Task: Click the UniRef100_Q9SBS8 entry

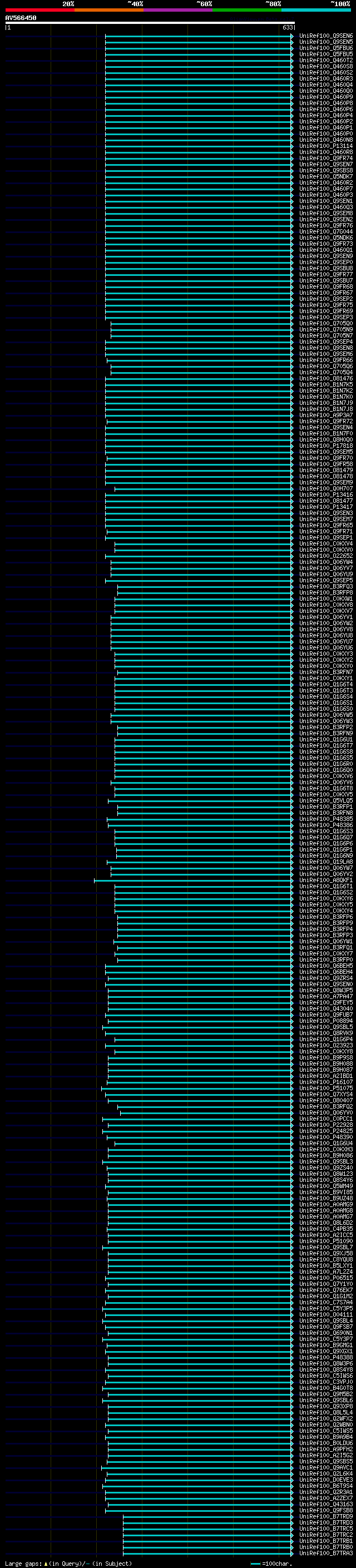Action: pos(325,170)
